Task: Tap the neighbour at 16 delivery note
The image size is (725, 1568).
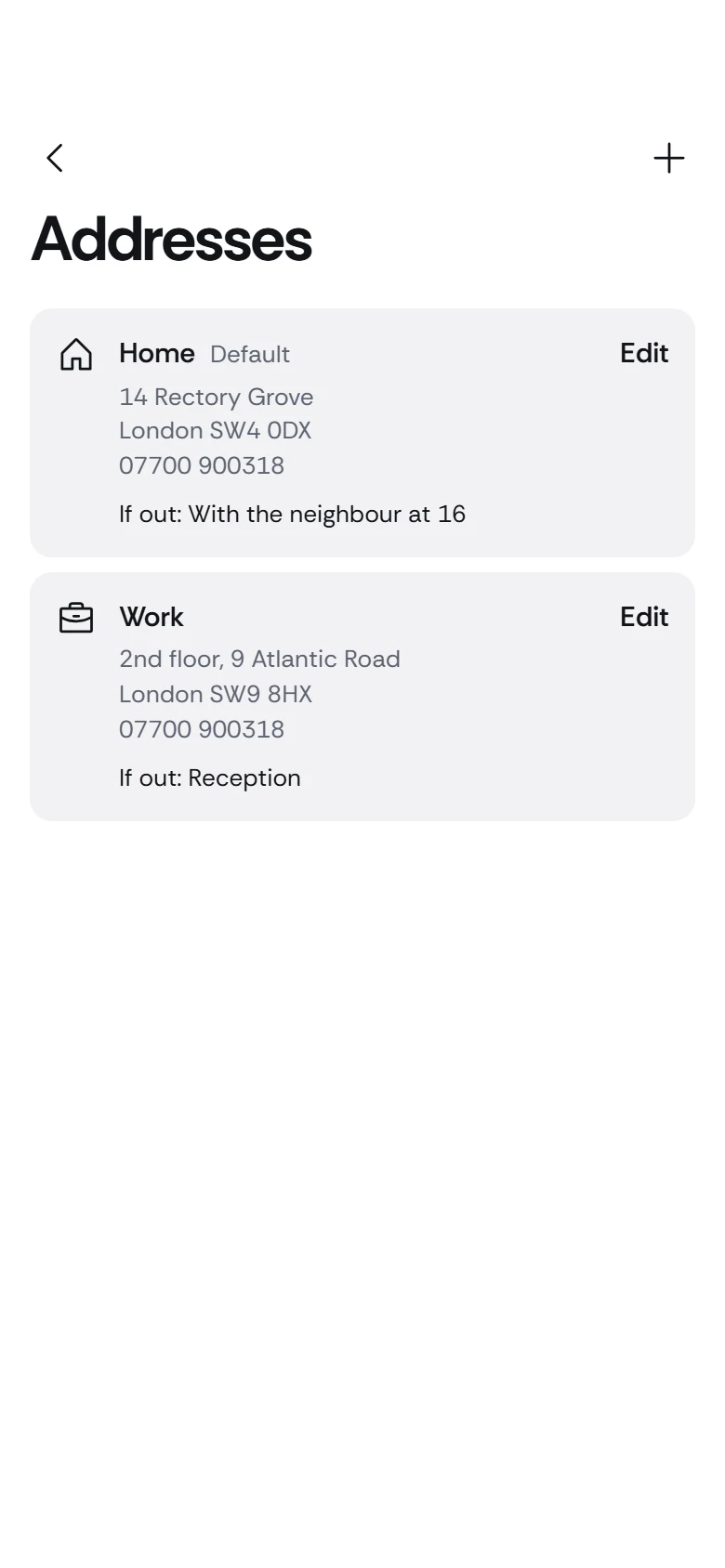Action: 293,514
